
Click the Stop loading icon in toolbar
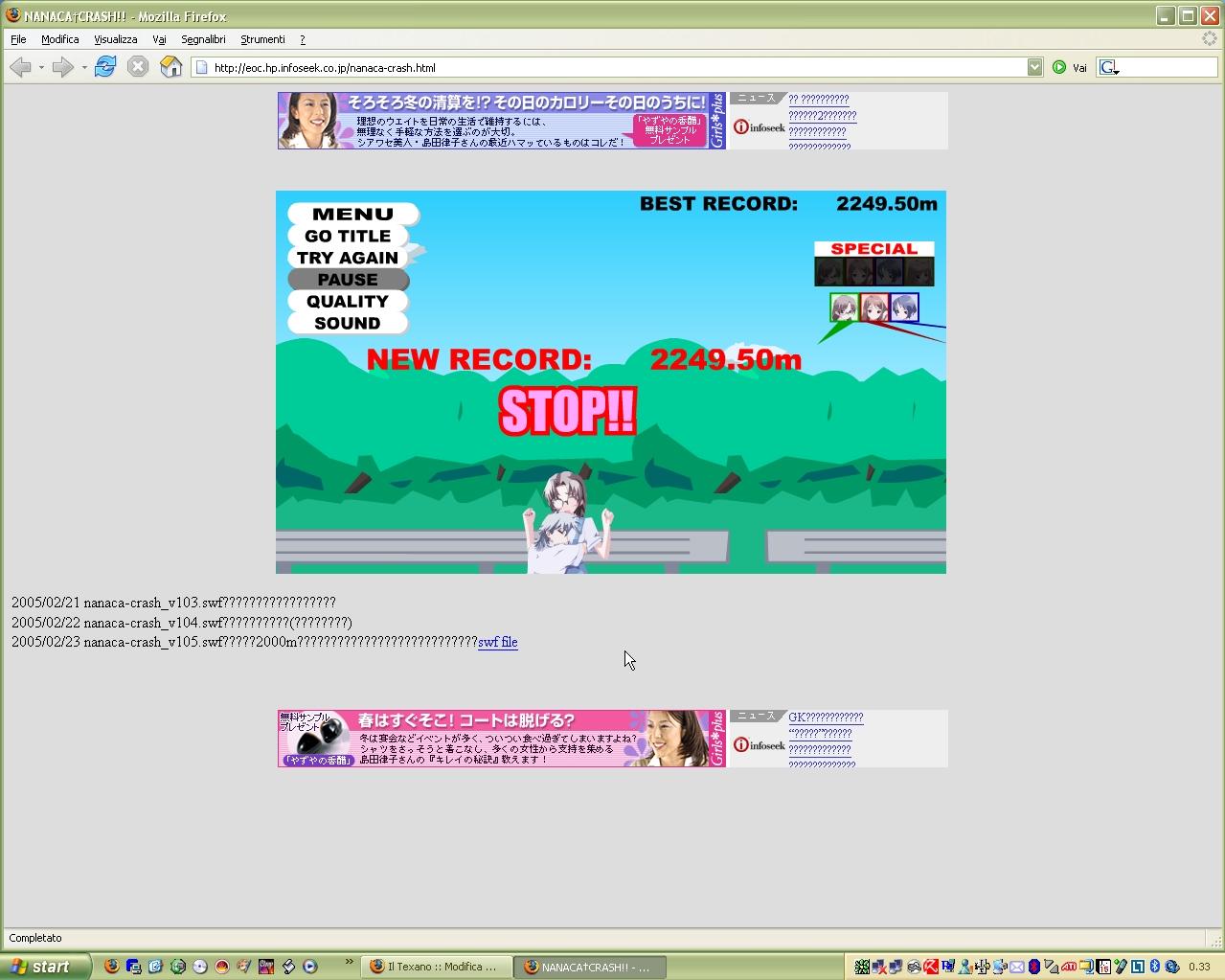click(138, 67)
